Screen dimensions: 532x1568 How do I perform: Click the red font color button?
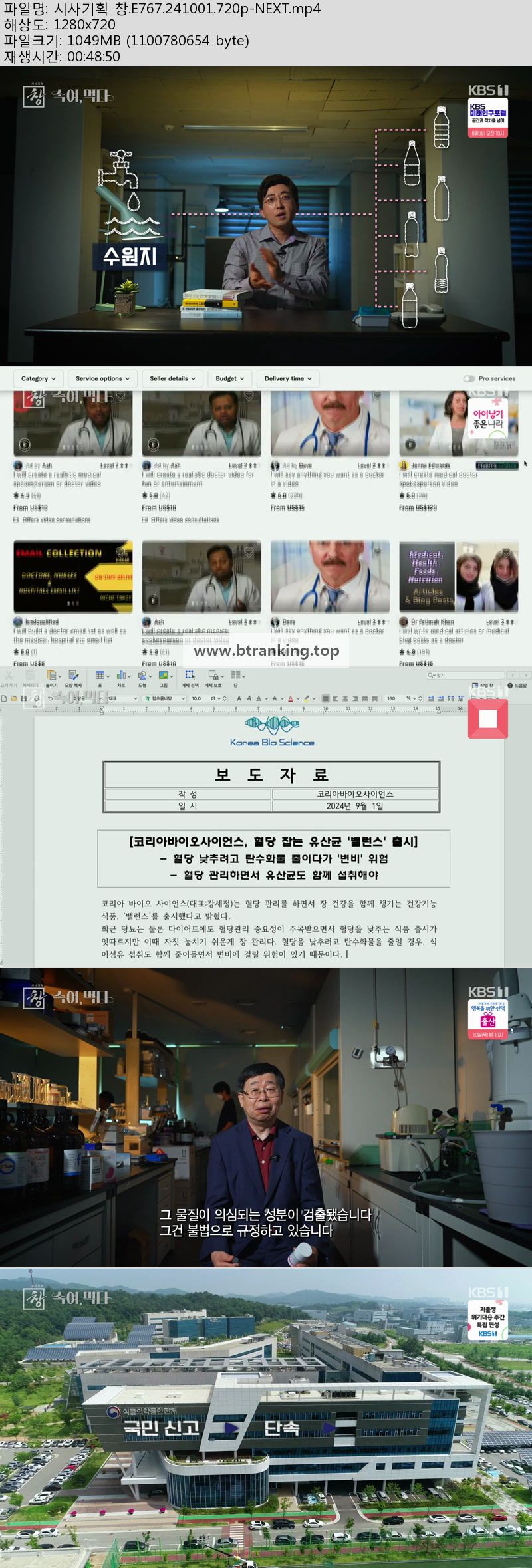291,698
